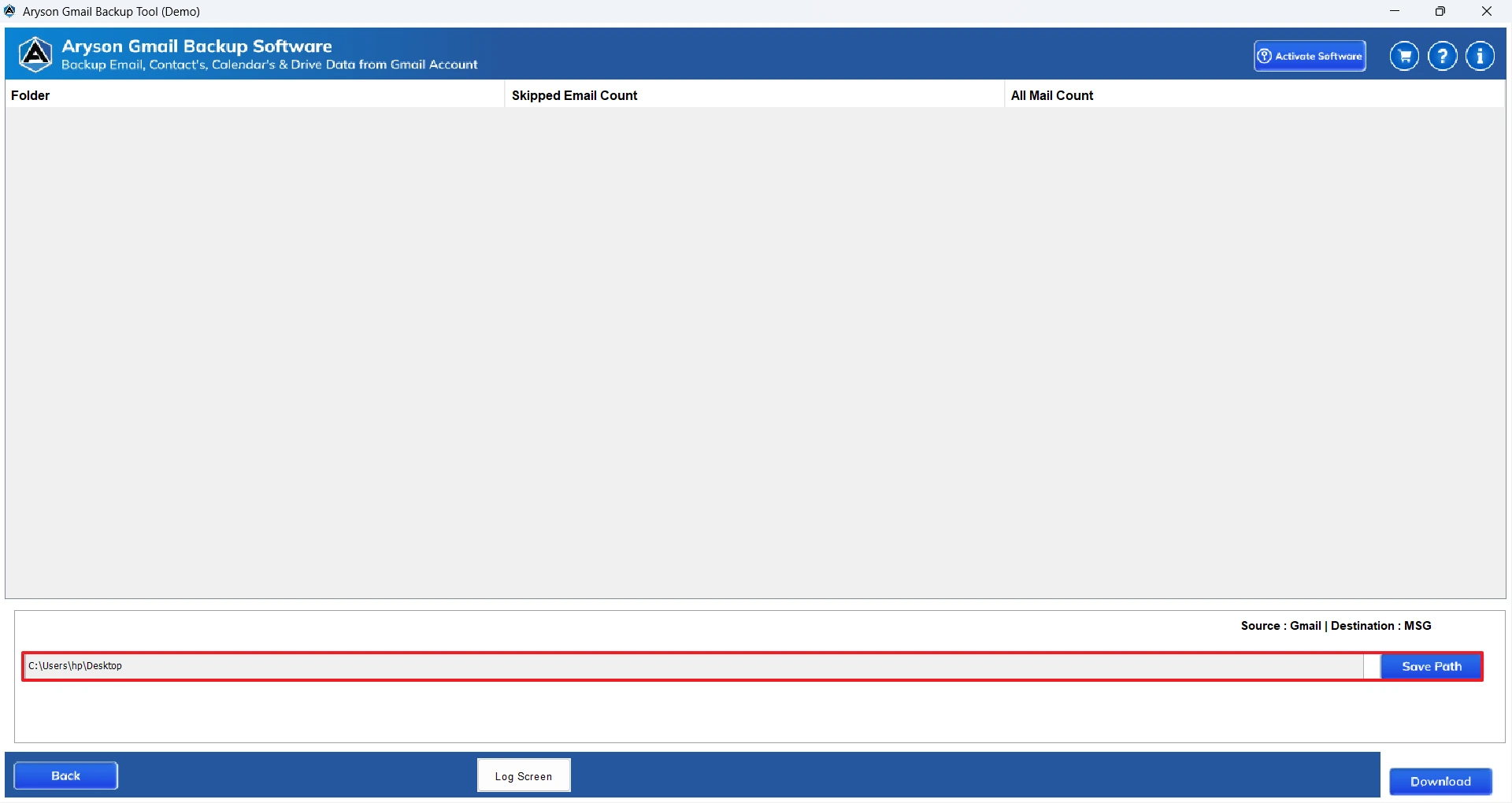Click the Source Gmail Destination MSG label
The height and width of the screenshot is (803, 1512).
tap(1336, 626)
